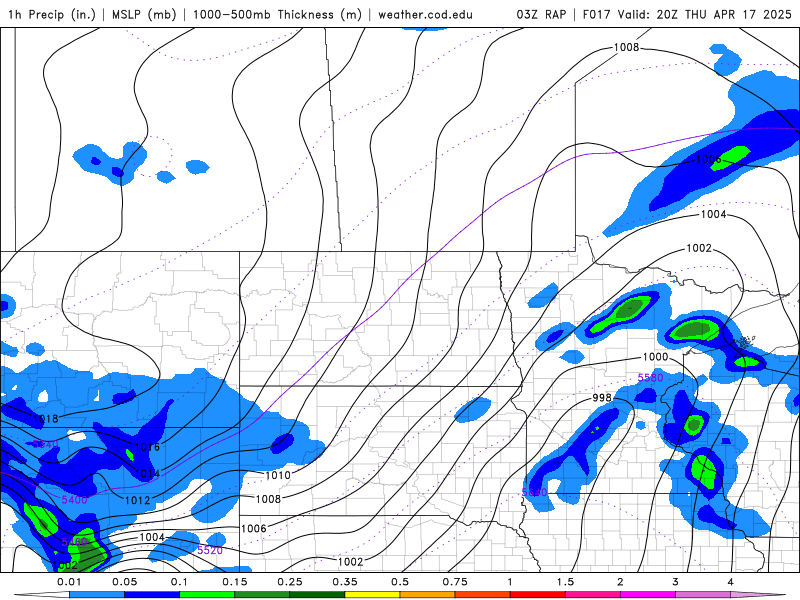
Task: Click the legend value 3
Action: tap(676, 582)
